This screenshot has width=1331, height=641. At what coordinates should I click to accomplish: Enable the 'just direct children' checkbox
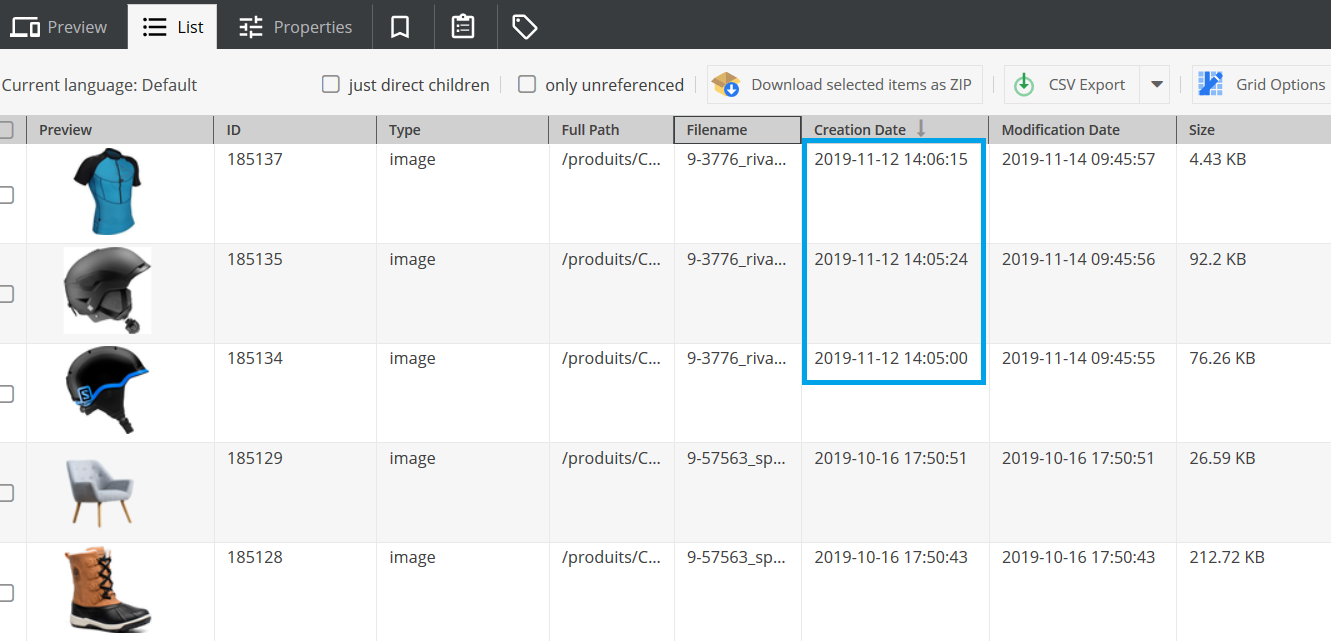pos(331,84)
